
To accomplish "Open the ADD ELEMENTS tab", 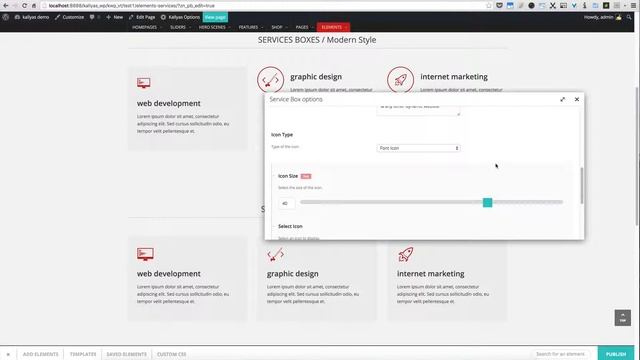I will coord(40,354).
